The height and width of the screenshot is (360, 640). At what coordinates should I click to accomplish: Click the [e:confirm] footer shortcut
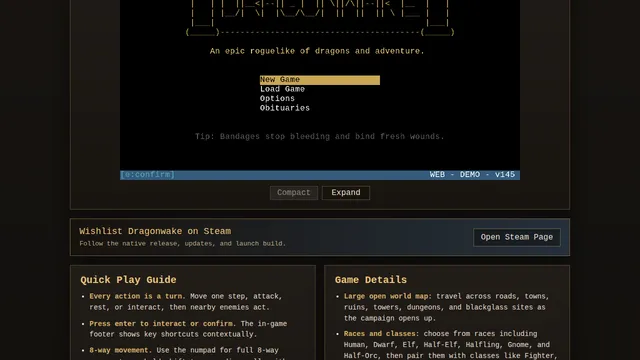148,175
